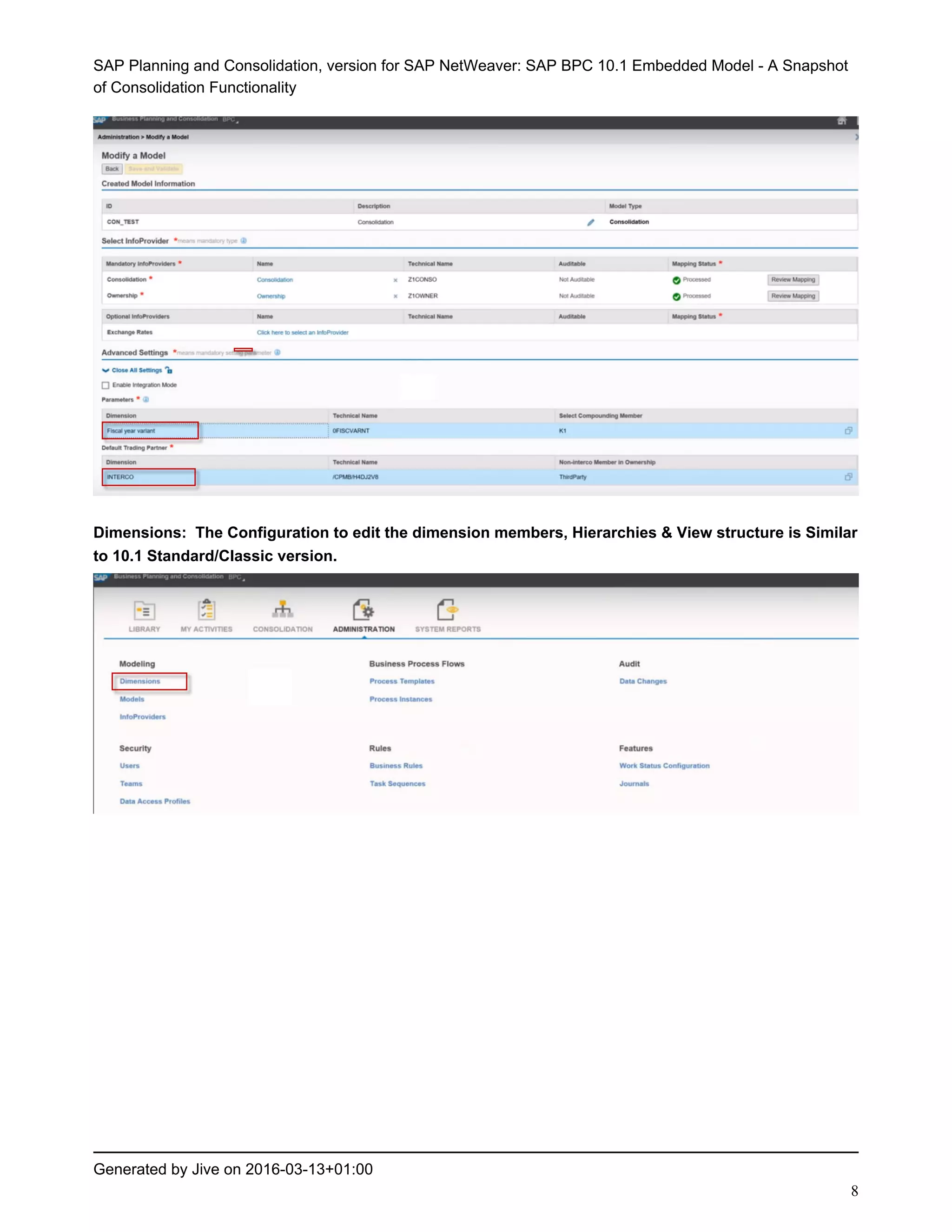
Task: Remove the Ownership InfoProvider with the x icon
Action: point(396,296)
